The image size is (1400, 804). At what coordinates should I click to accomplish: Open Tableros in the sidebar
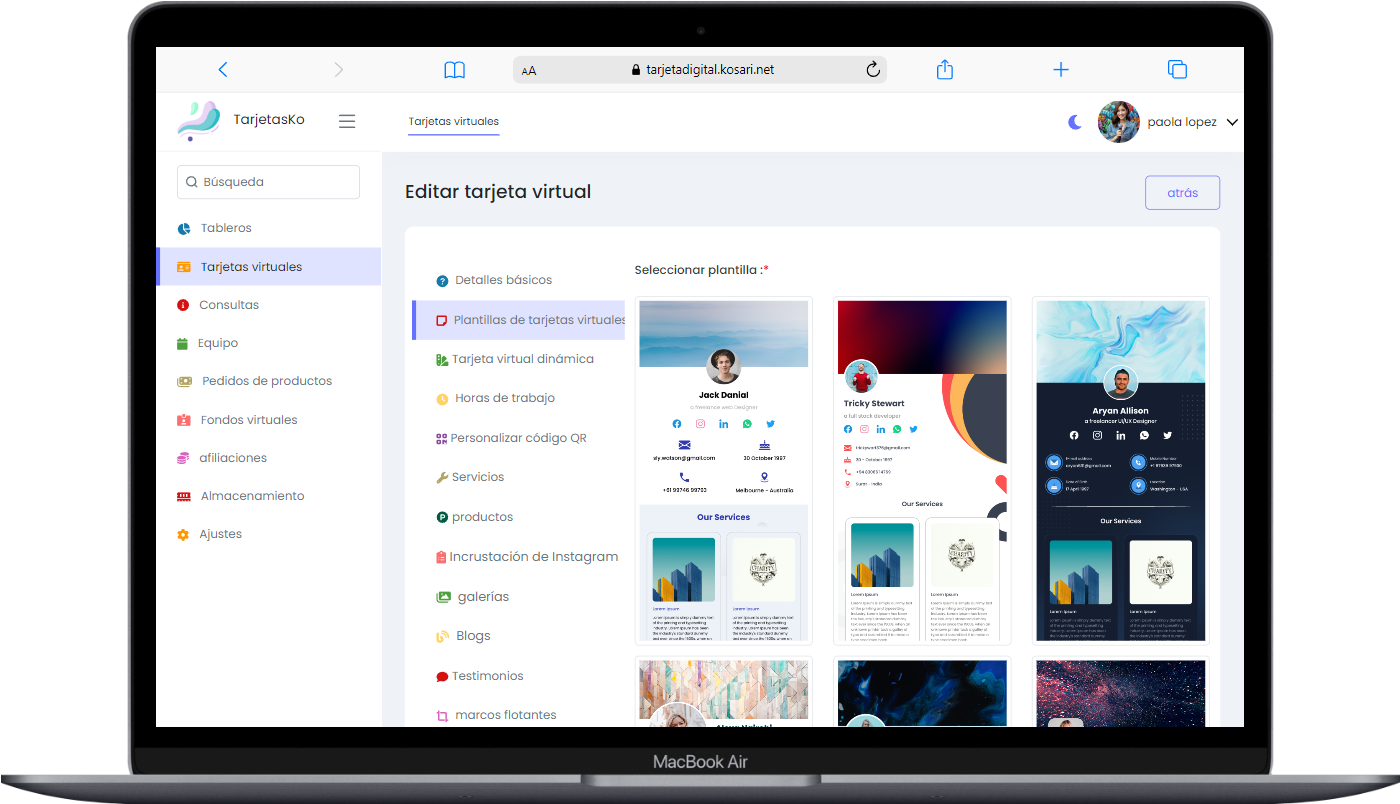point(226,228)
